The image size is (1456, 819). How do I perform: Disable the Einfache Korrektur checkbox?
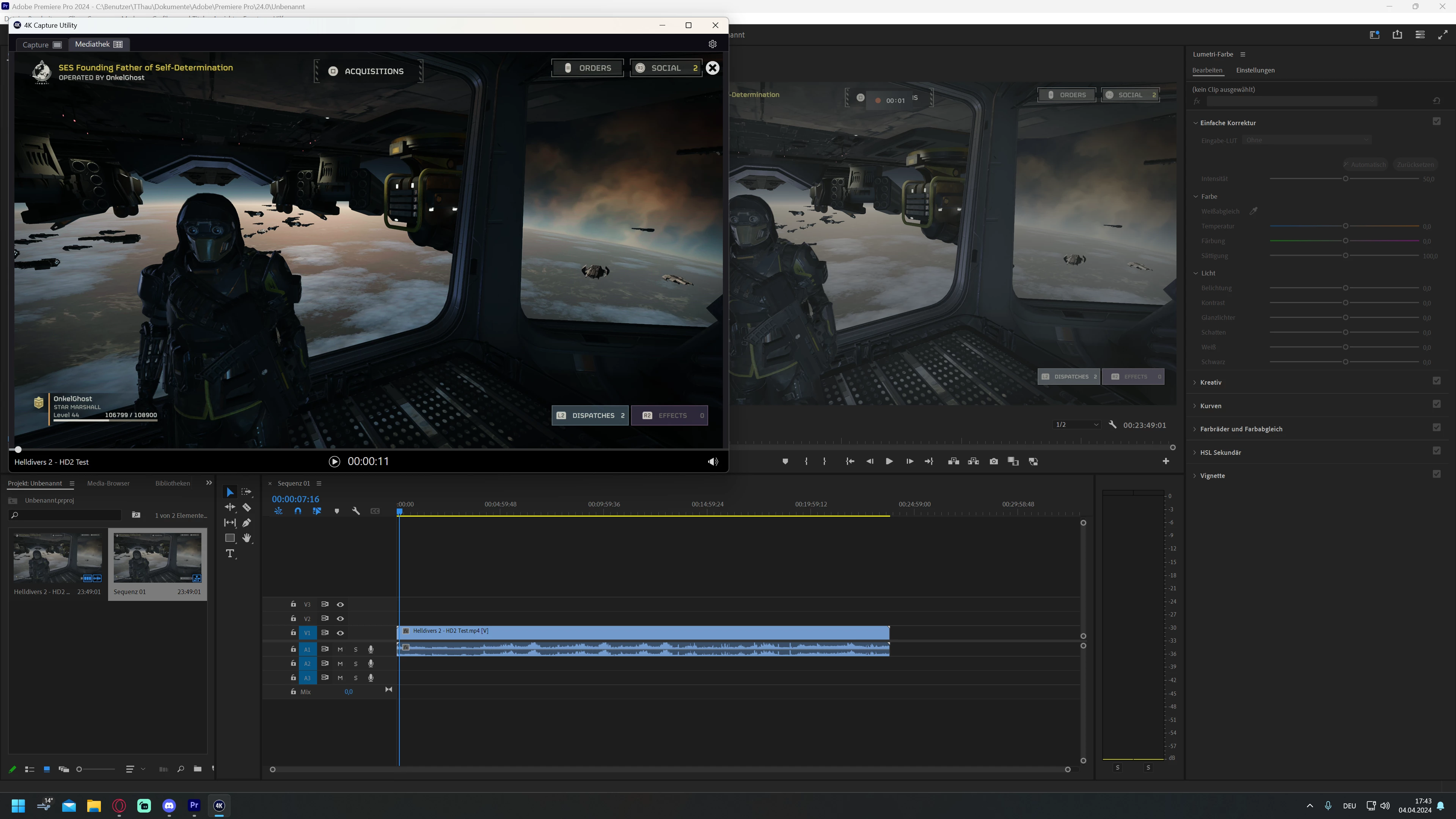pyautogui.click(x=1436, y=121)
